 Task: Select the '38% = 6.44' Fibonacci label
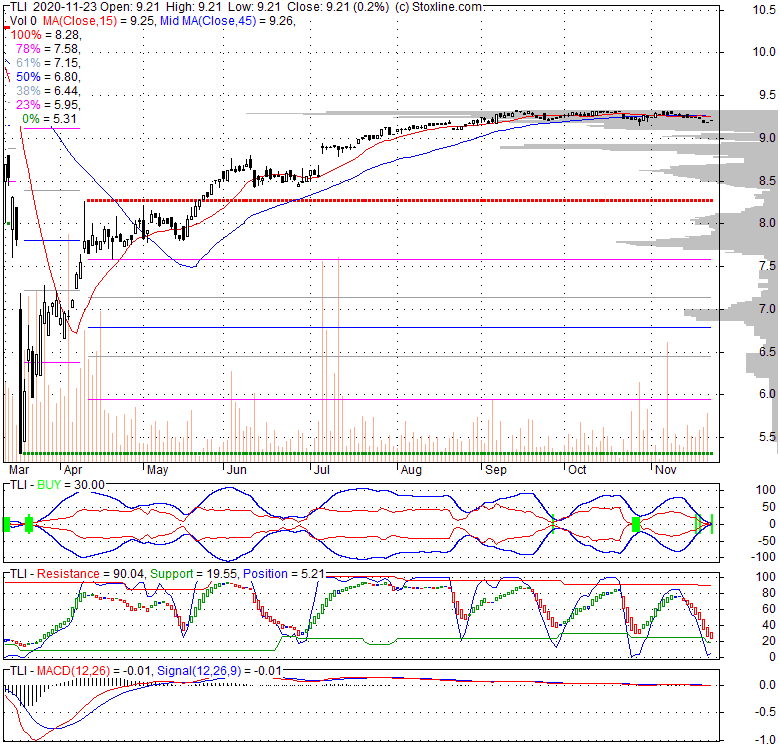(48, 91)
